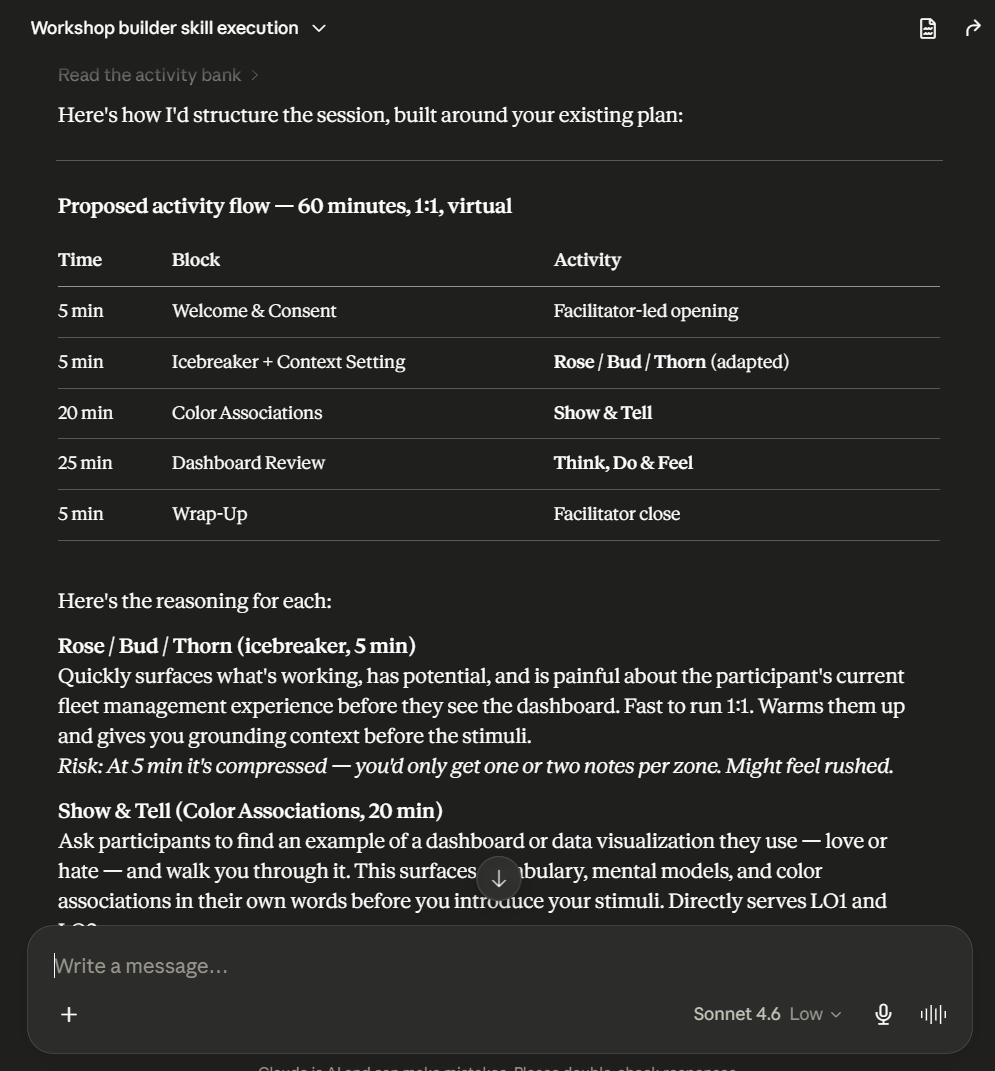995x1071 pixels.
Task: Open the chat title dropdown chevron
Action: 319,29
